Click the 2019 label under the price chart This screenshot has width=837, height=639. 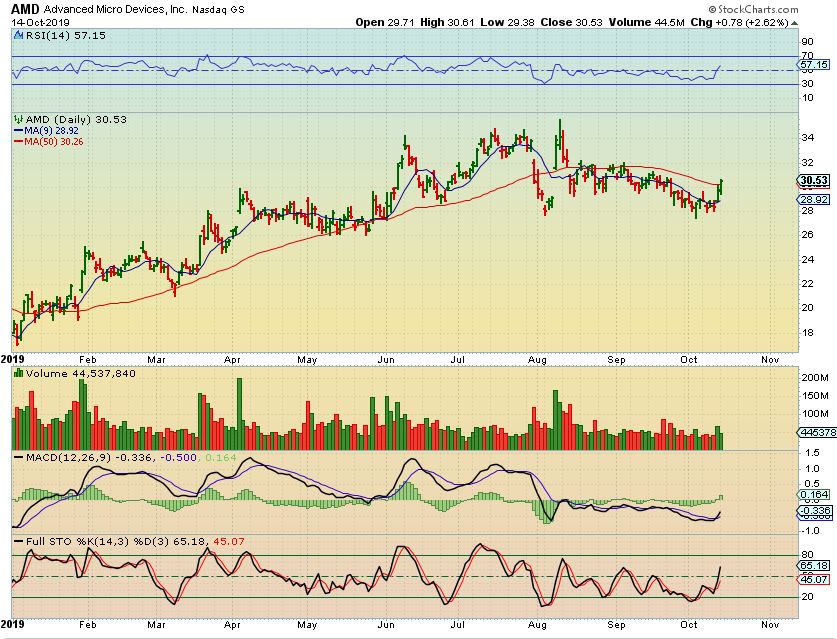tap(12, 359)
